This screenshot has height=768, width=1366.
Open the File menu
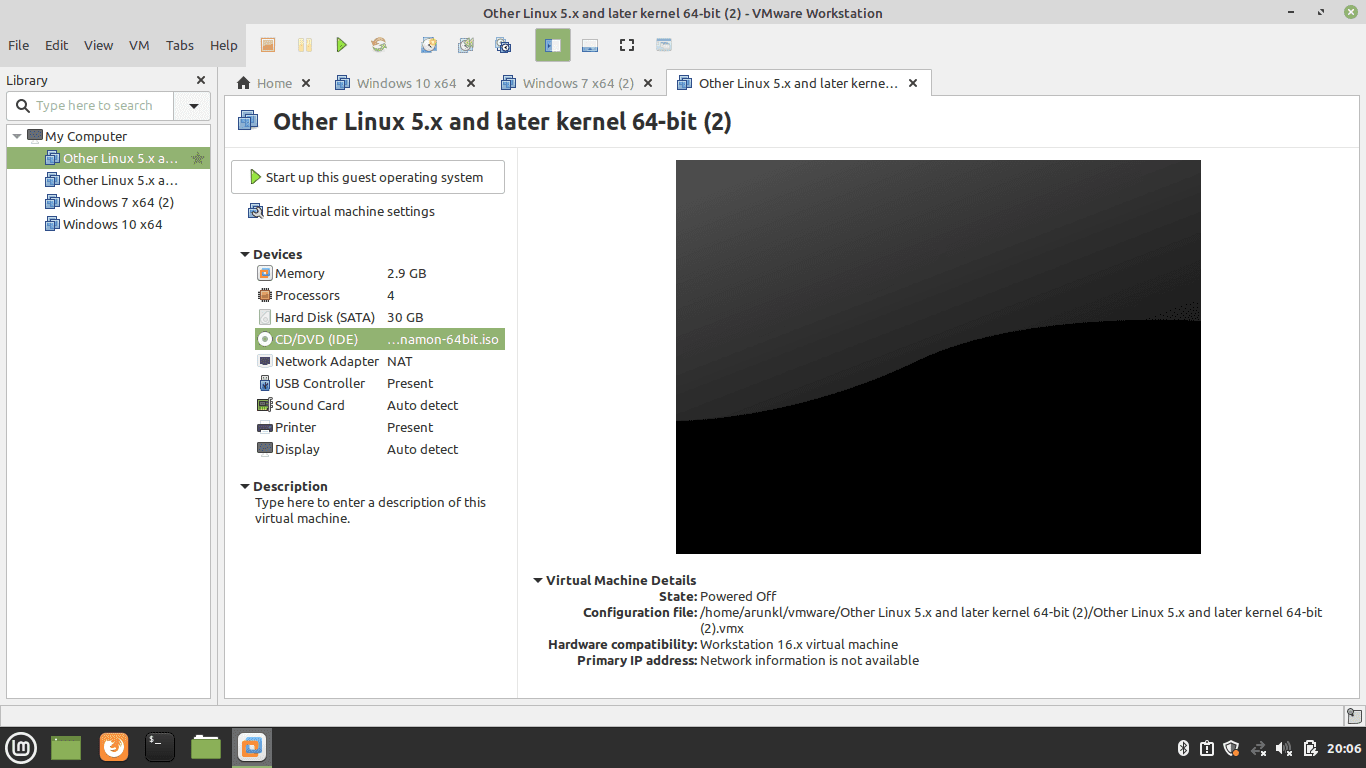tap(19, 45)
